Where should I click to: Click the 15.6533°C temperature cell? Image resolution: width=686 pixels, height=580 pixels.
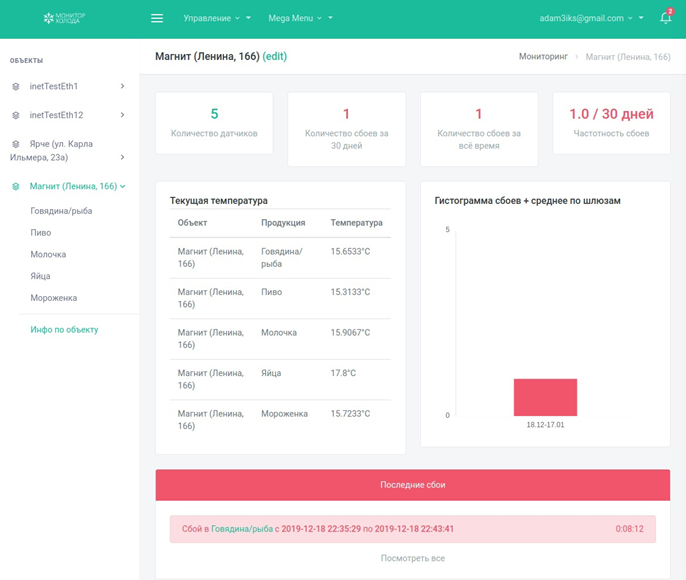350,252
